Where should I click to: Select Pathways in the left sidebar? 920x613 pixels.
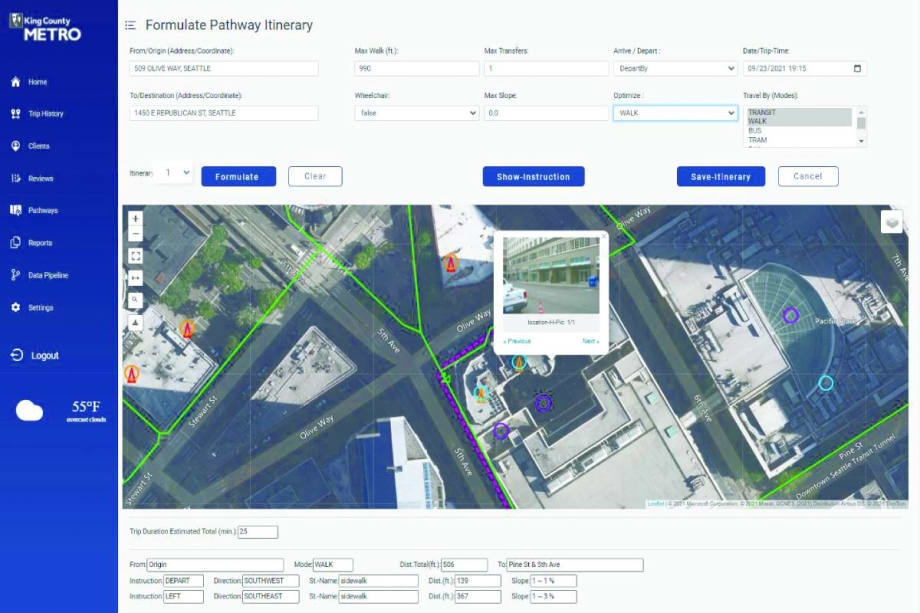[x=45, y=210]
